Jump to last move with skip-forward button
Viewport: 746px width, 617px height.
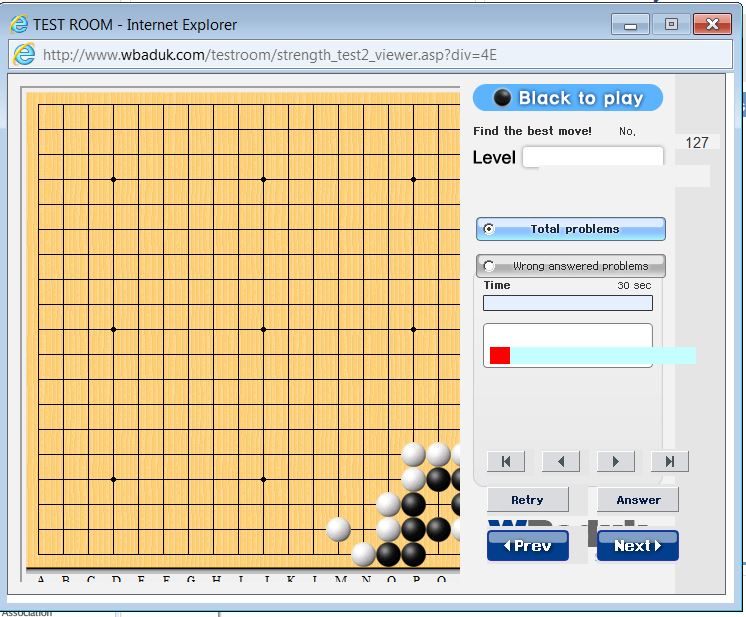(669, 461)
